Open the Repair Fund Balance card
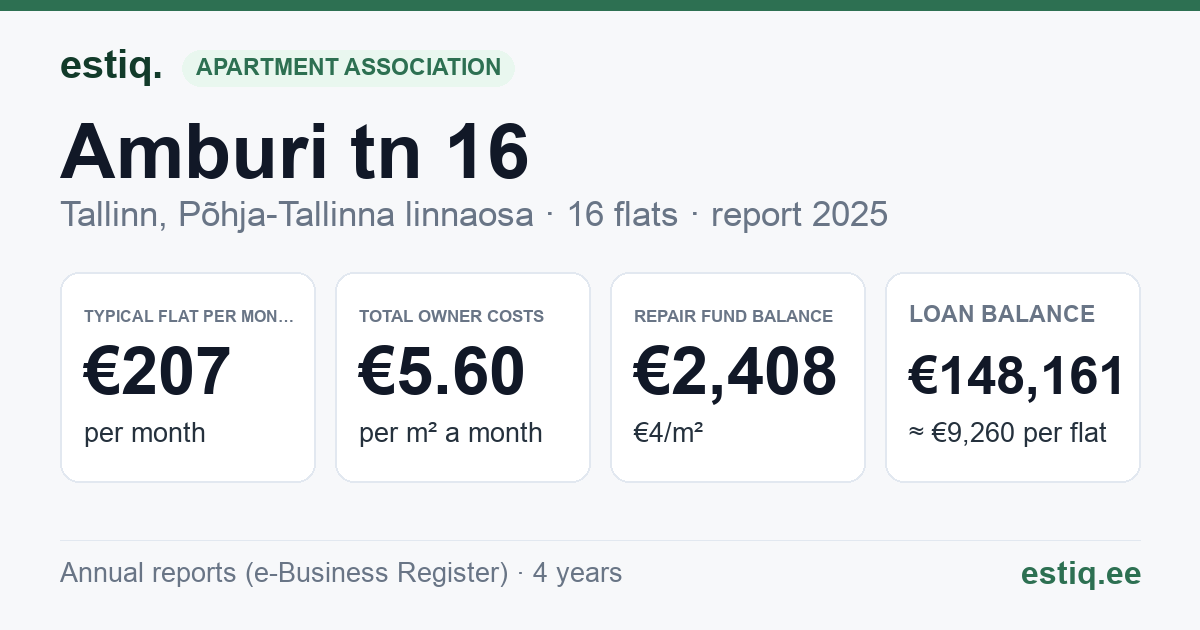Viewport: 1200px width, 630px height. click(738, 377)
